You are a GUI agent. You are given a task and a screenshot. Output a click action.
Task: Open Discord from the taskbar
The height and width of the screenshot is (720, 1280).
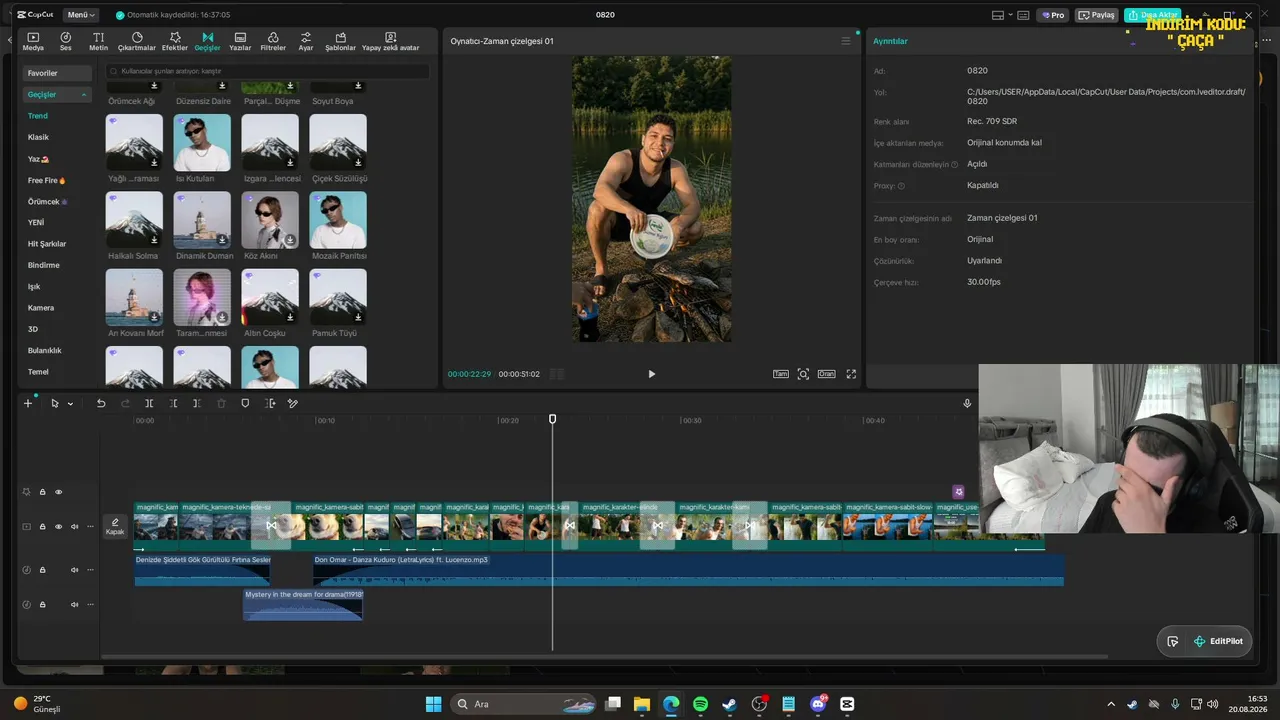818,704
